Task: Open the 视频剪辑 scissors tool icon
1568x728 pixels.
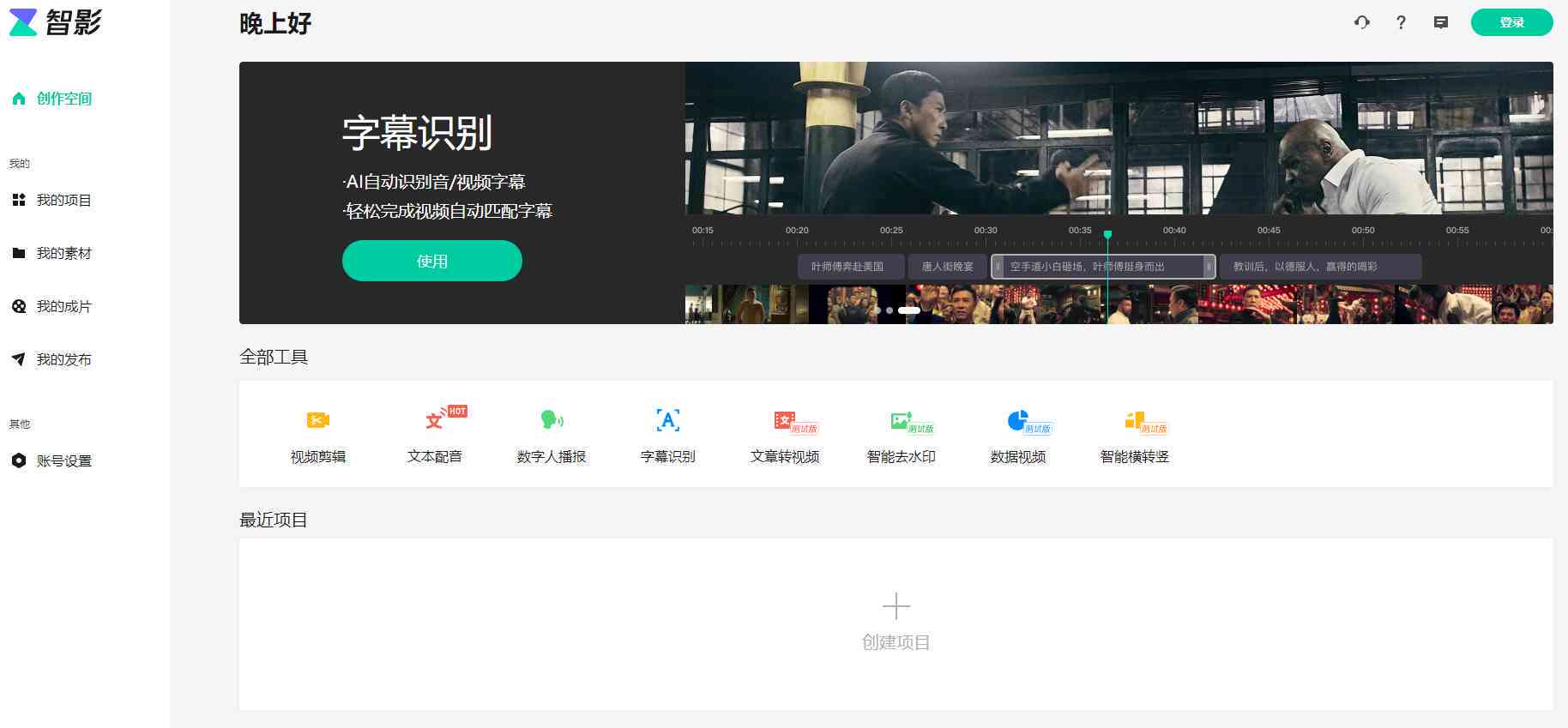Action: [318, 420]
